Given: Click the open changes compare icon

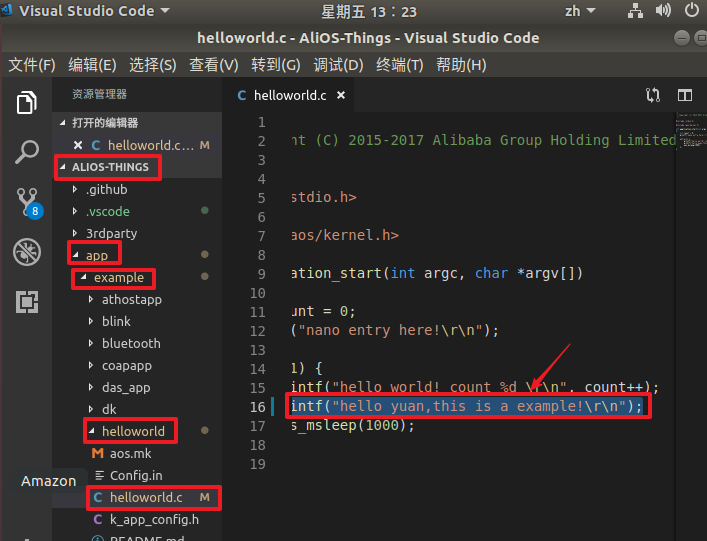Looking at the screenshot, I should click(652, 95).
